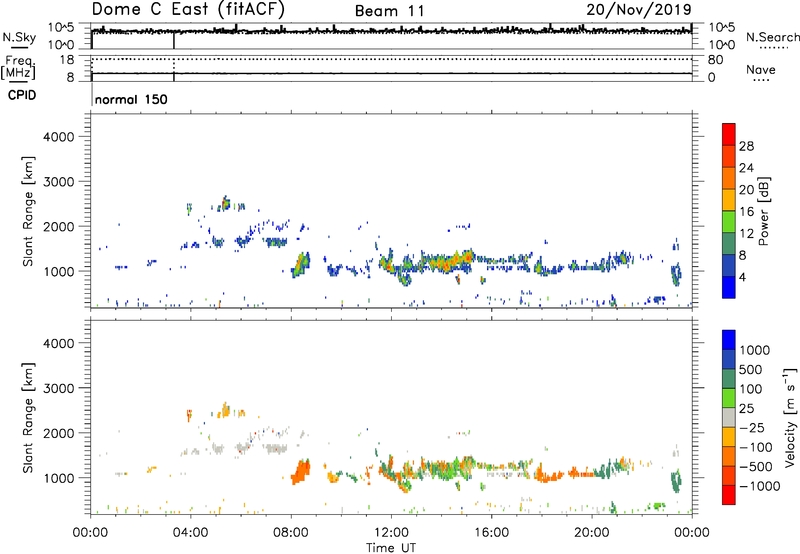Click the red top of power colorbar
This screenshot has width=800, height=554.
coord(729,133)
